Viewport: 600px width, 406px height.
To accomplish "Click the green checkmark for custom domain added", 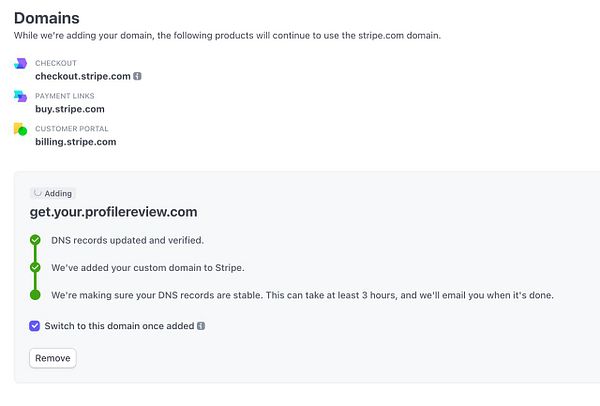I will click(x=35, y=267).
